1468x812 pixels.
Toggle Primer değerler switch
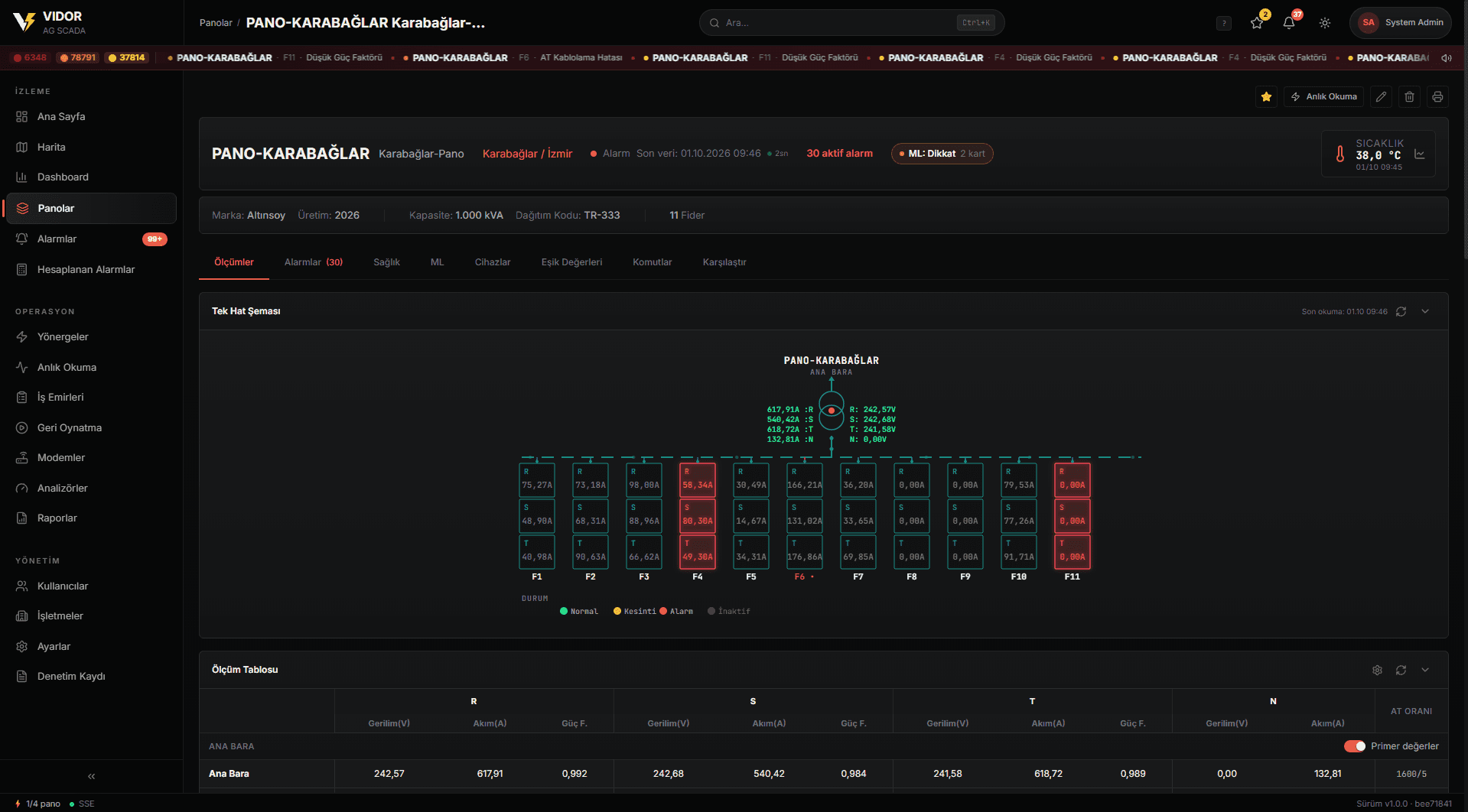click(x=1355, y=746)
